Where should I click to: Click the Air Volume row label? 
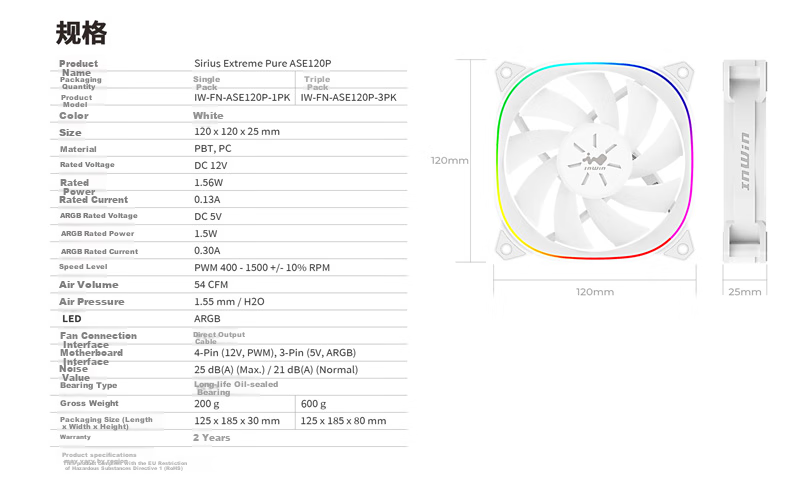coord(89,285)
